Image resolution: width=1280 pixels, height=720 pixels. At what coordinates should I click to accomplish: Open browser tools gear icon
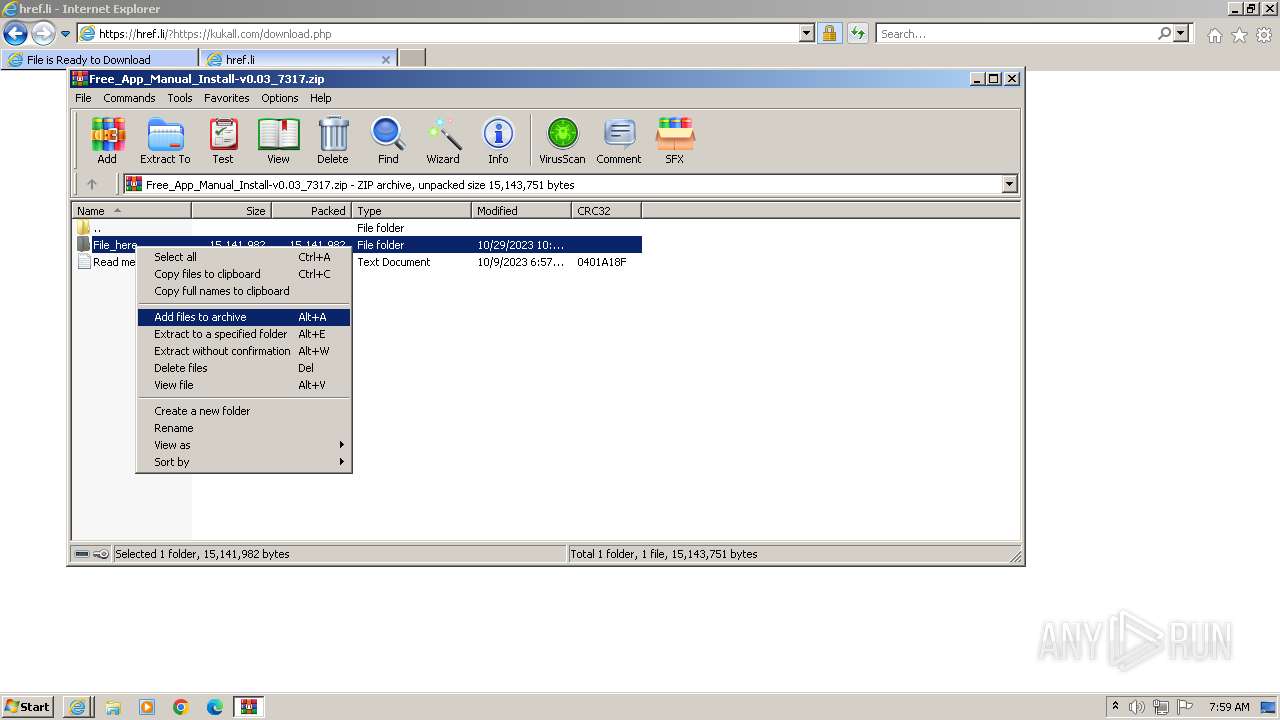pyautogui.click(x=1264, y=35)
